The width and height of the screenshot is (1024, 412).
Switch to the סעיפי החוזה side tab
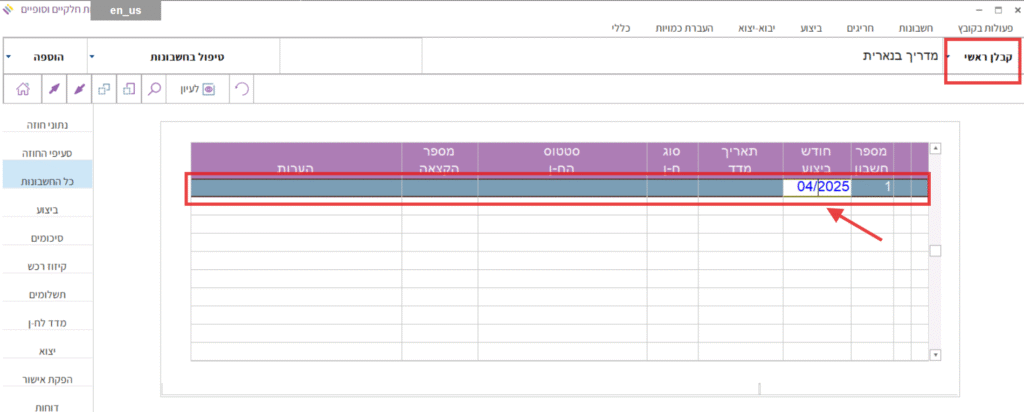(47, 154)
